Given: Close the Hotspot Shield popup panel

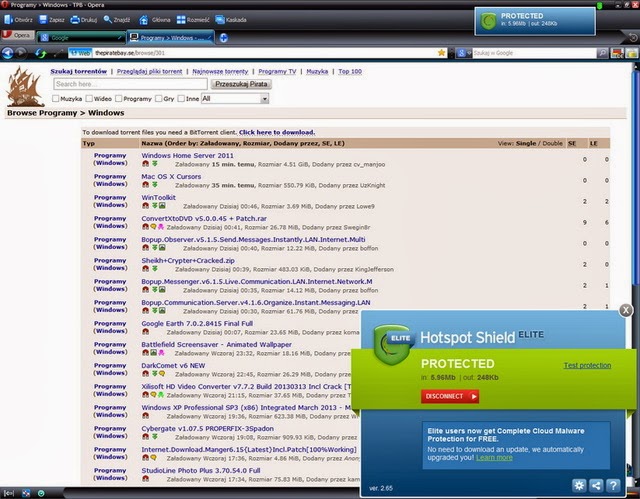Looking at the screenshot, I should tap(626, 310).
